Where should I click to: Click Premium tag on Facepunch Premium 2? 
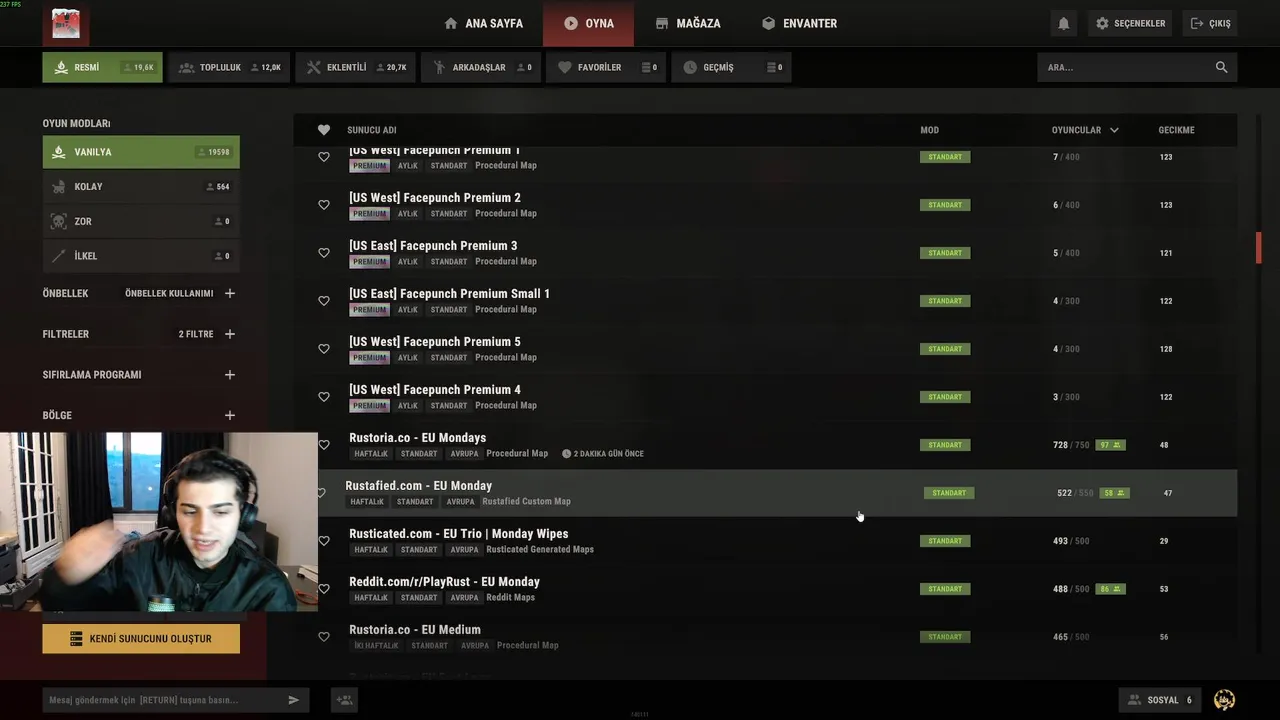click(369, 214)
